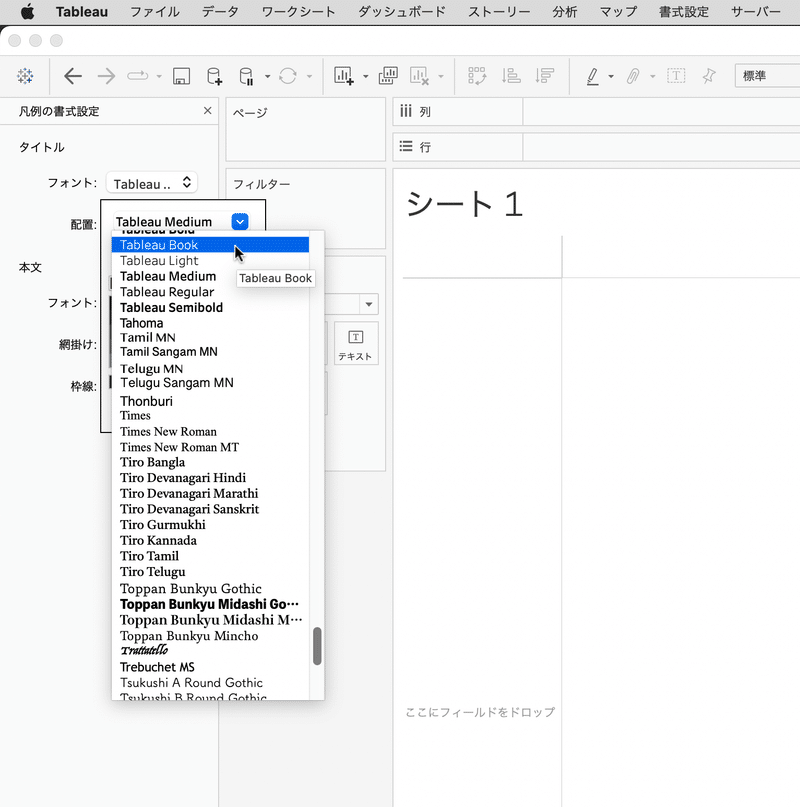Expand the clear sheet dropdown arrow
The height and width of the screenshot is (807, 800).
[441, 77]
